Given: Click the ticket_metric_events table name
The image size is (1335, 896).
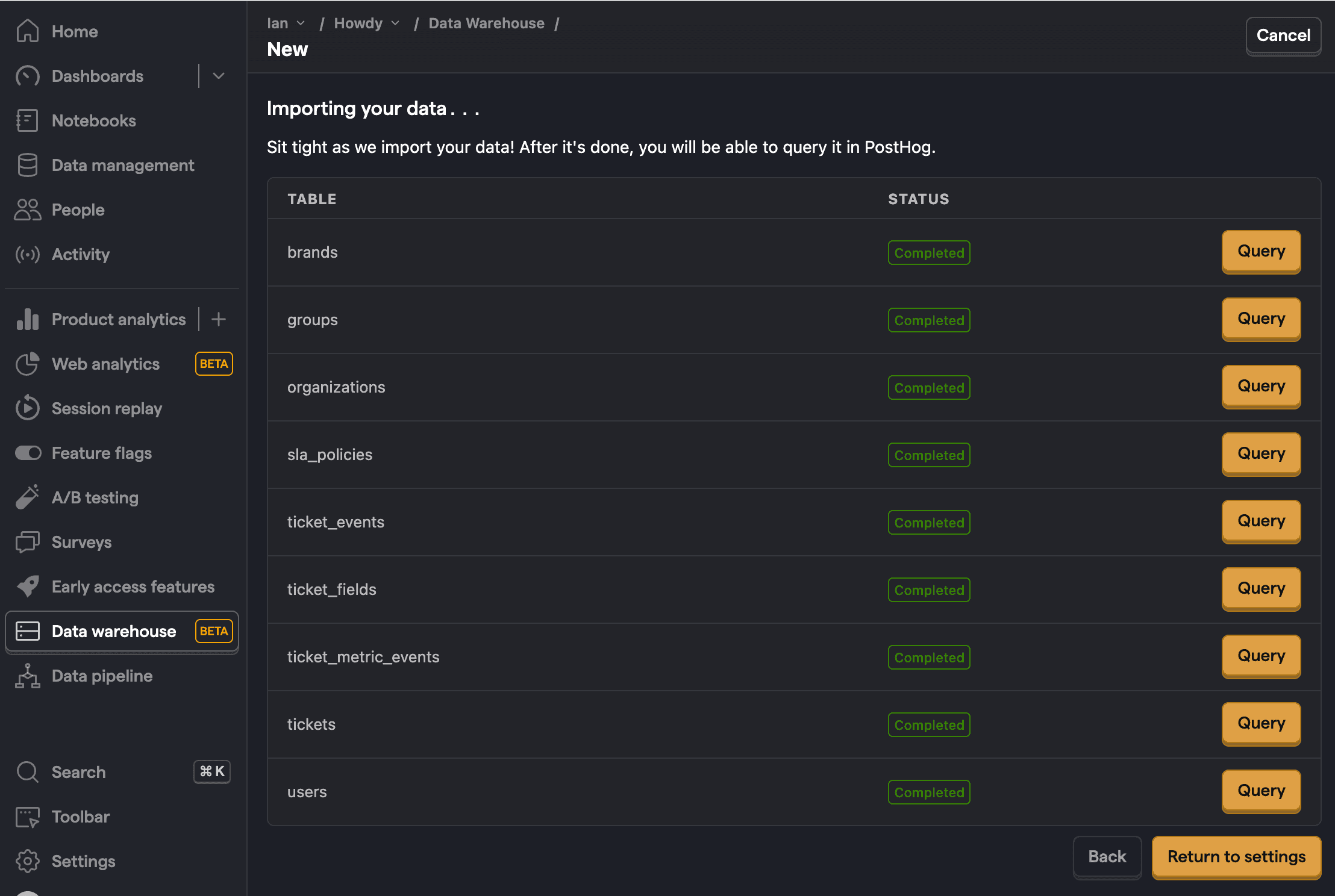Looking at the screenshot, I should 363,657.
